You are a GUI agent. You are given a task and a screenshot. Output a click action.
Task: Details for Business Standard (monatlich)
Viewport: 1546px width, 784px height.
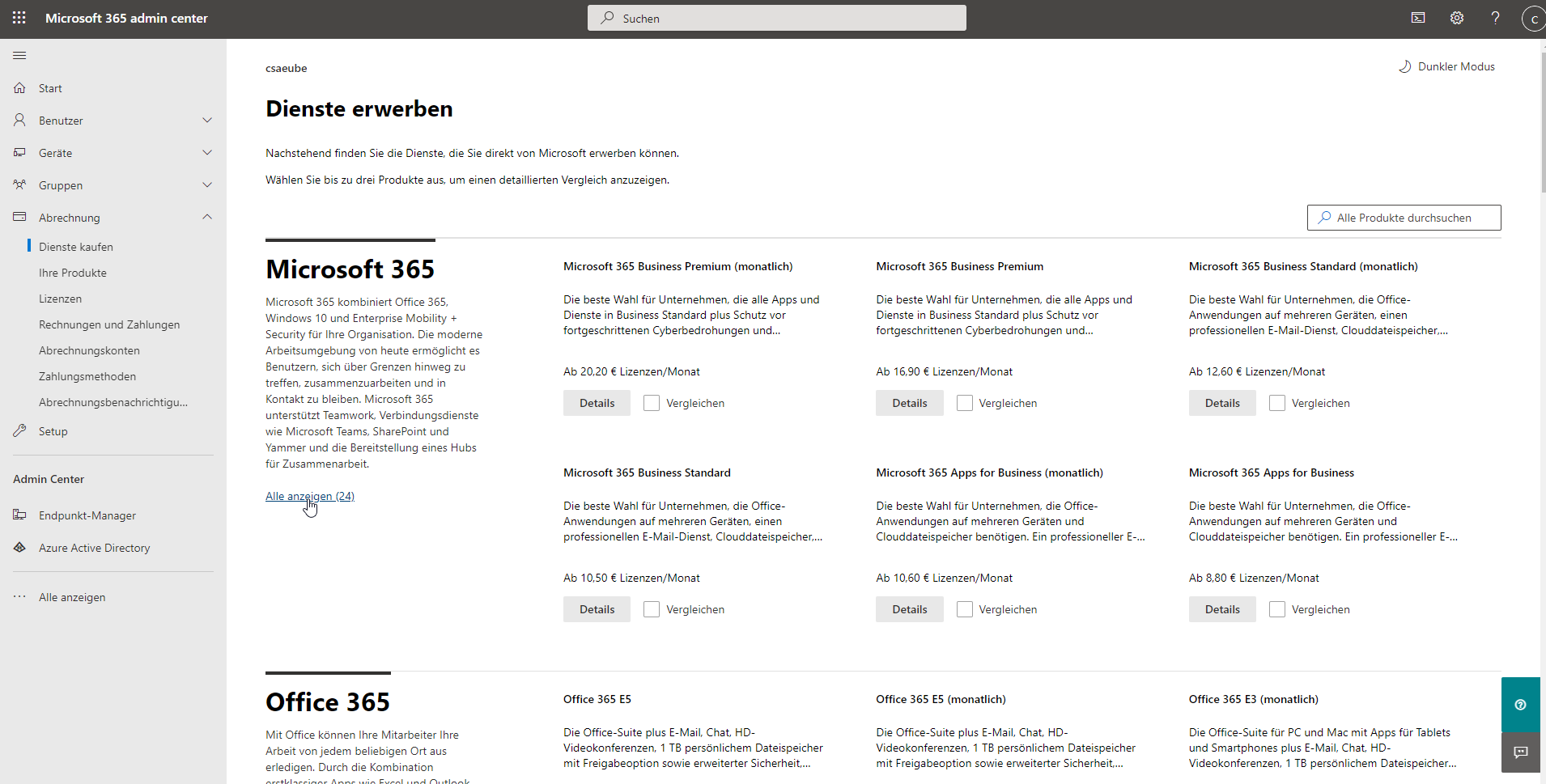pos(1222,403)
